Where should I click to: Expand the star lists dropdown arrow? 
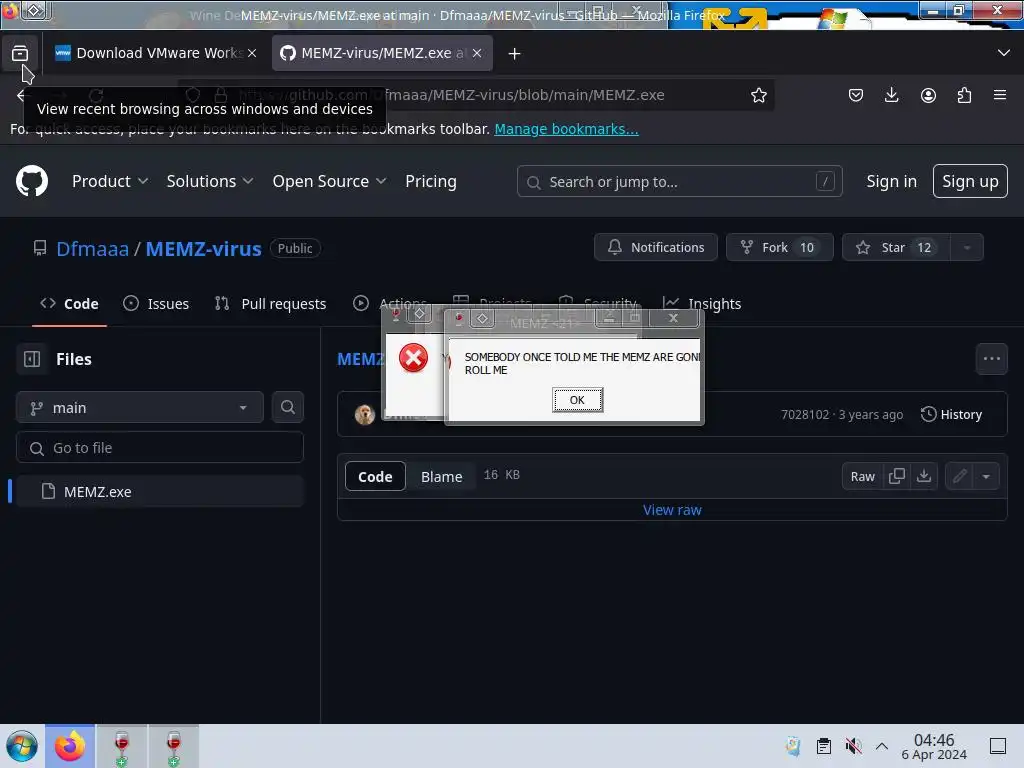(x=967, y=248)
